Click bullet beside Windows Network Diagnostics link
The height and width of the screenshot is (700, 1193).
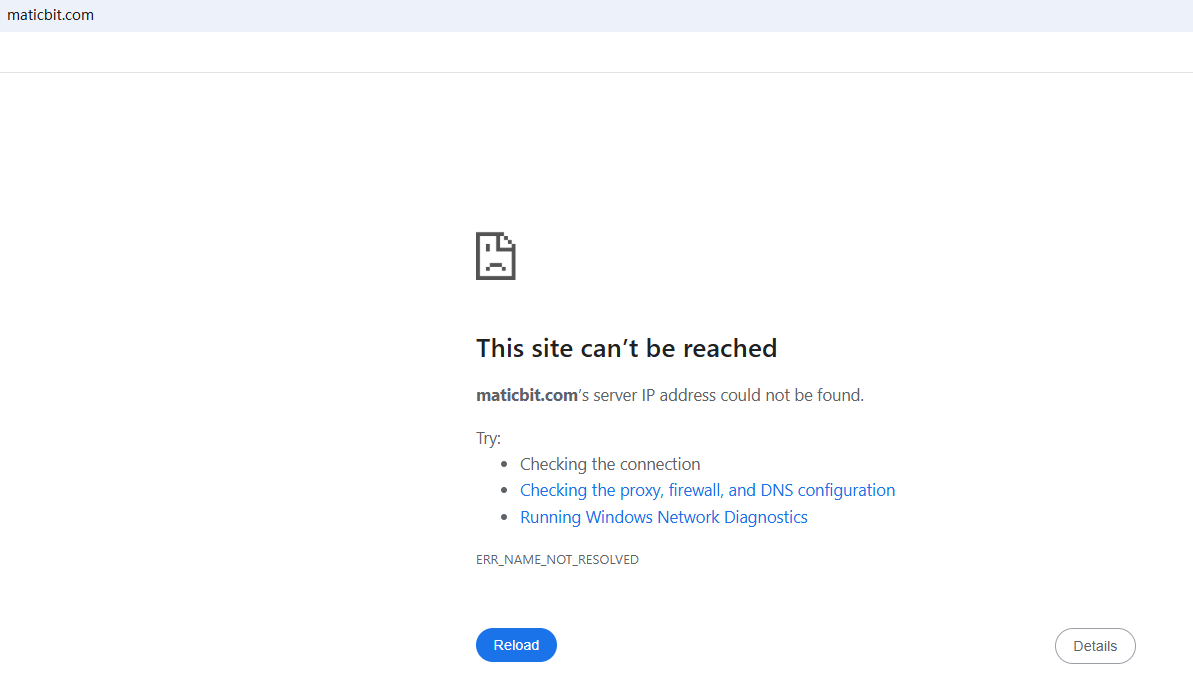click(x=504, y=518)
